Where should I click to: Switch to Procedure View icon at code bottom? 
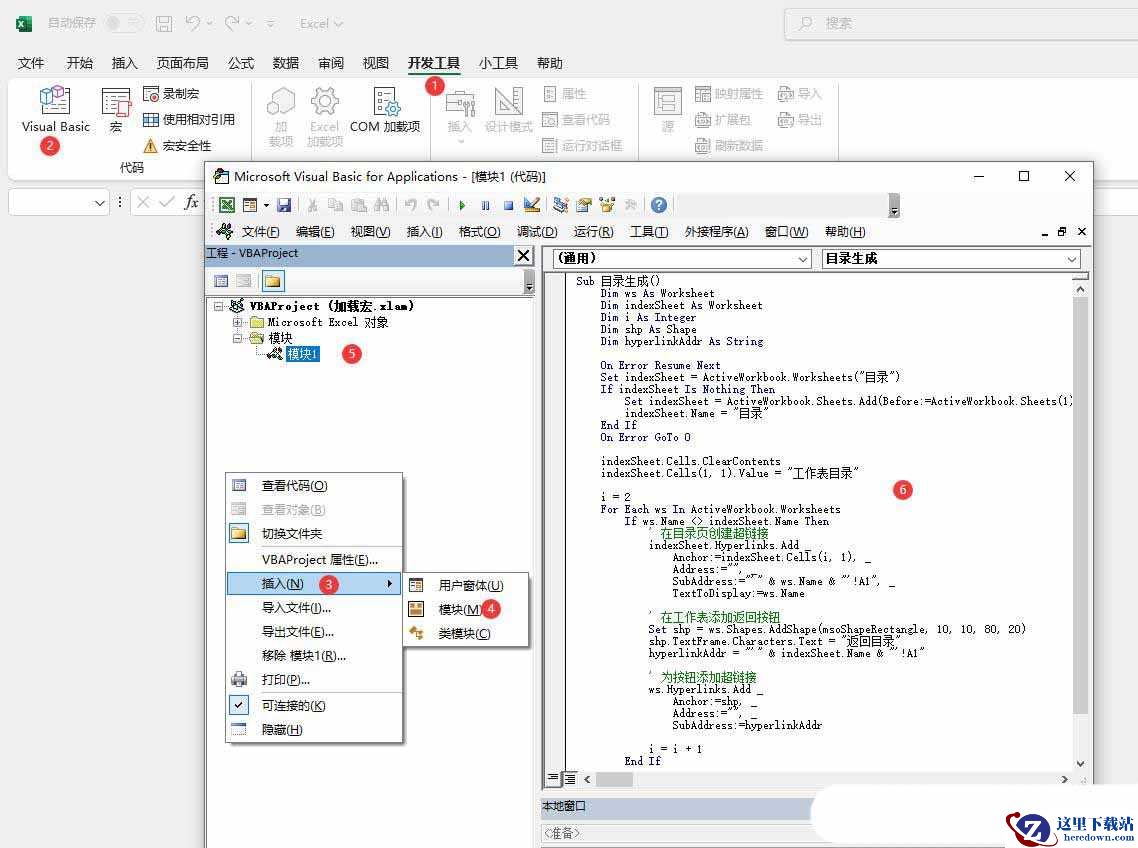click(553, 779)
